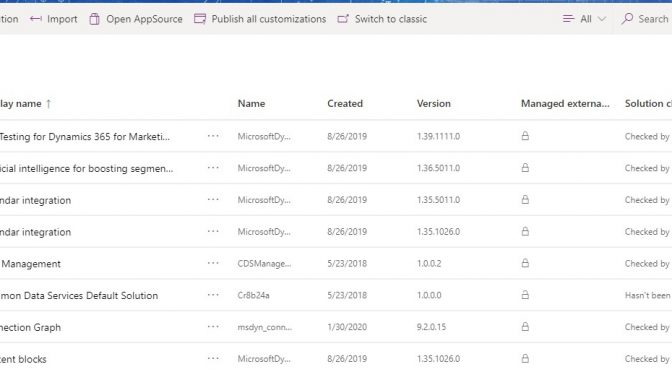The image size is (672, 372).
Task: Click version 1.36.5011.0
Action: [x=438, y=168]
